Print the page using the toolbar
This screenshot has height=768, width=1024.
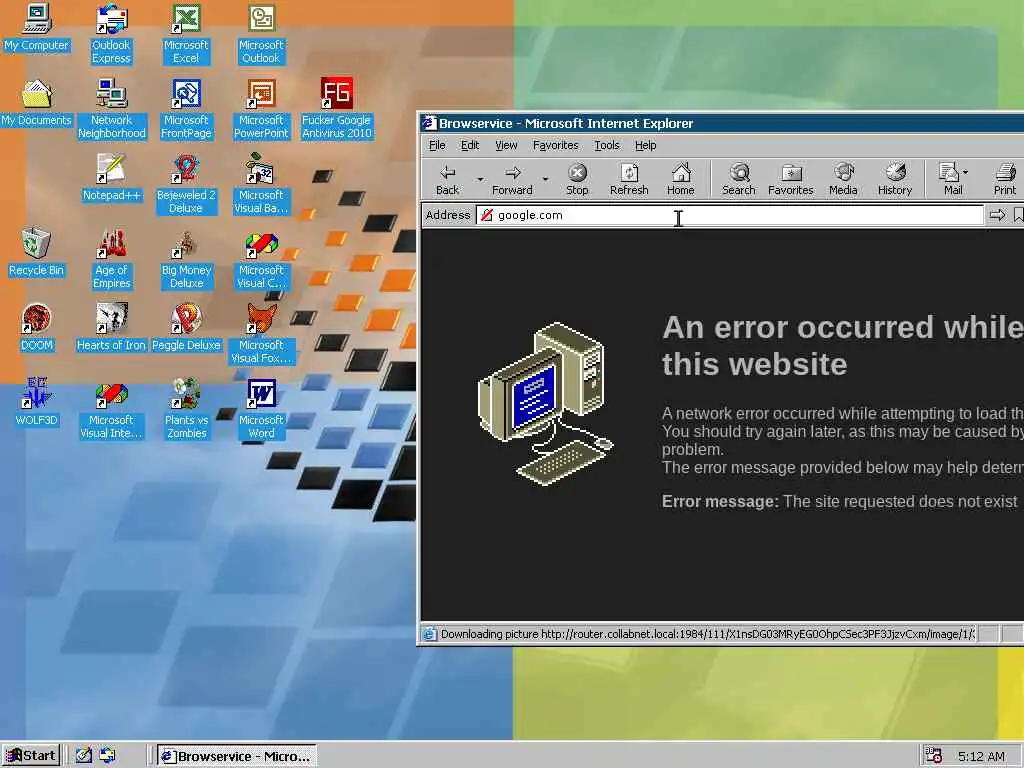(1005, 179)
